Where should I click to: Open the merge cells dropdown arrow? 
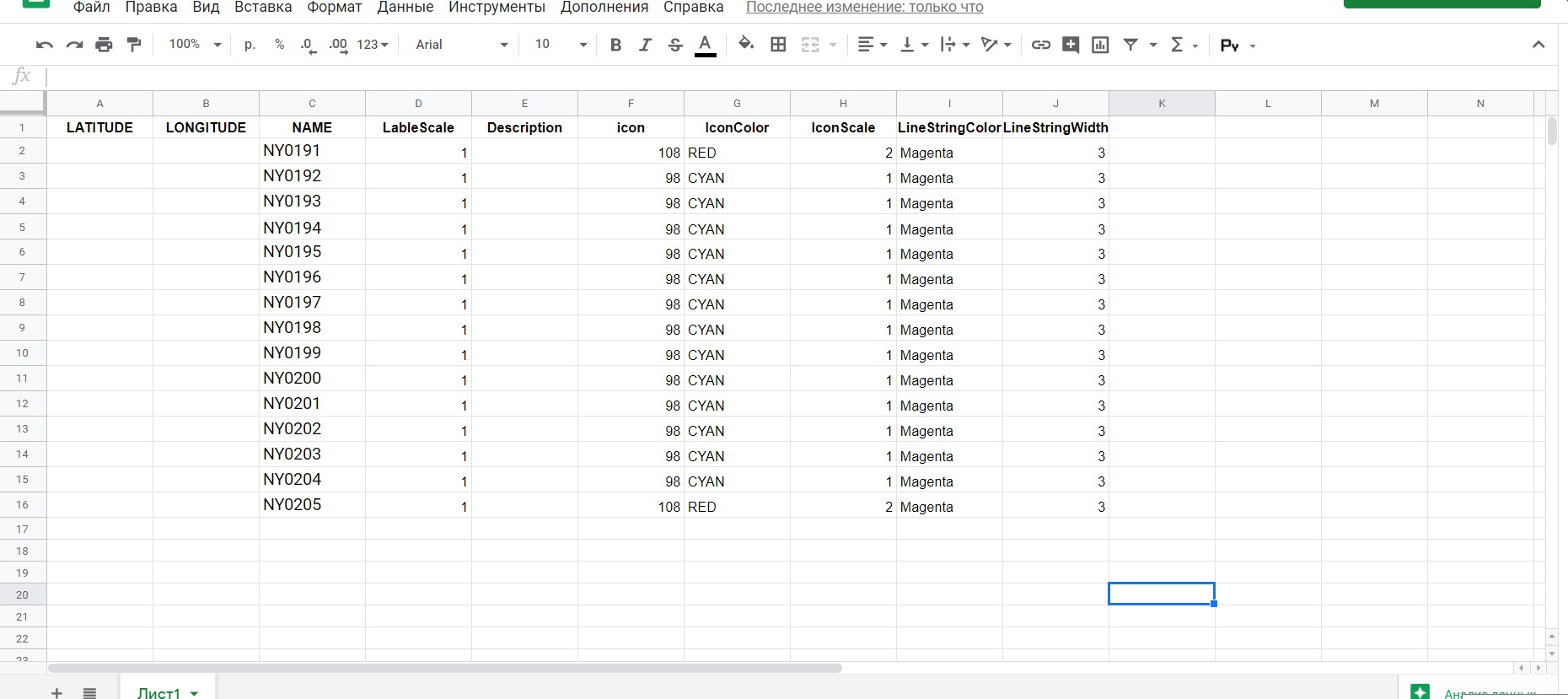[x=833, y=45]
